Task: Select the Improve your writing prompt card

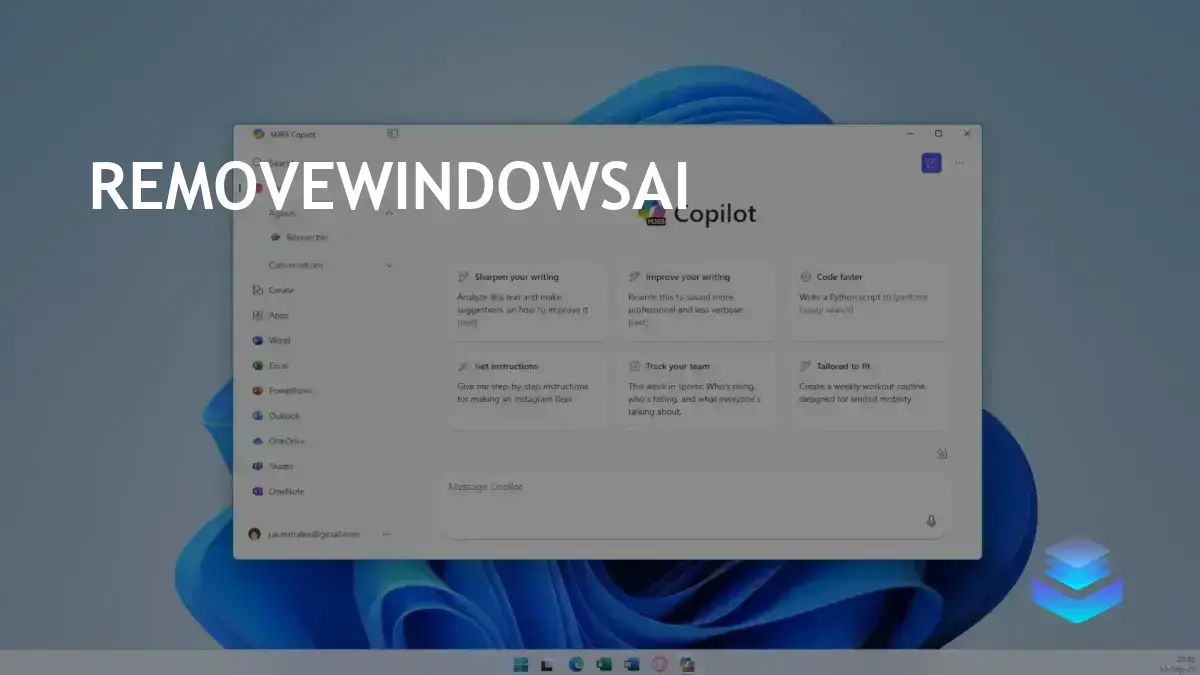Action: click(x=698, y=300)
